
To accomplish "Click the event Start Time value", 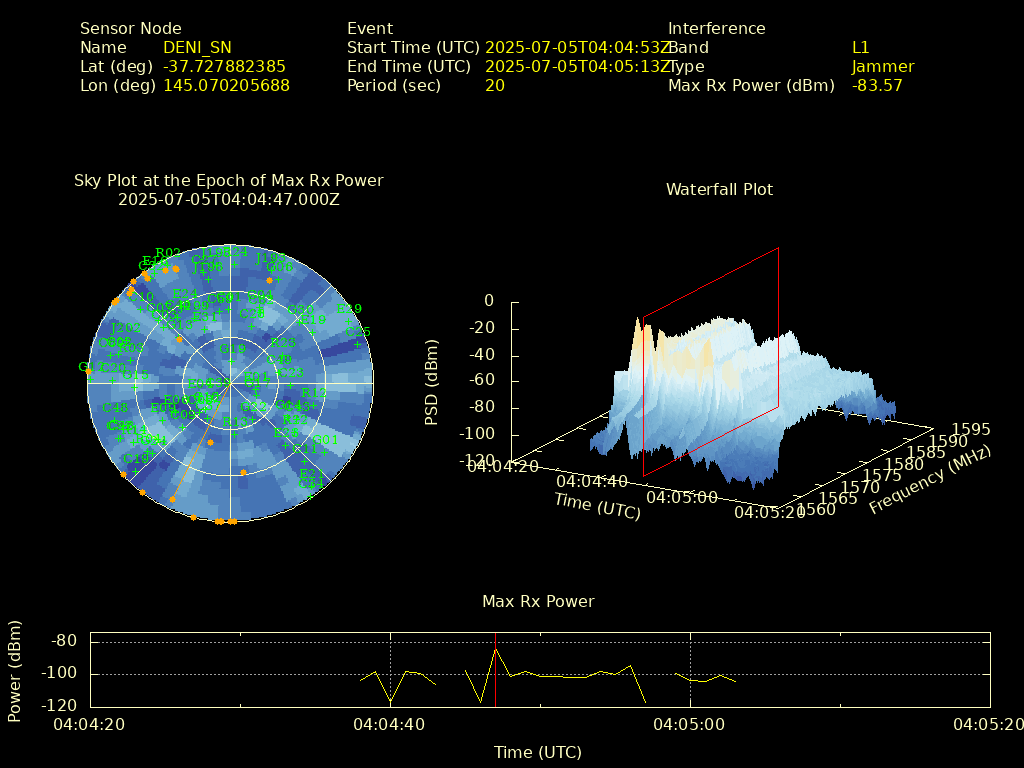I will click(x=577, y=47).
